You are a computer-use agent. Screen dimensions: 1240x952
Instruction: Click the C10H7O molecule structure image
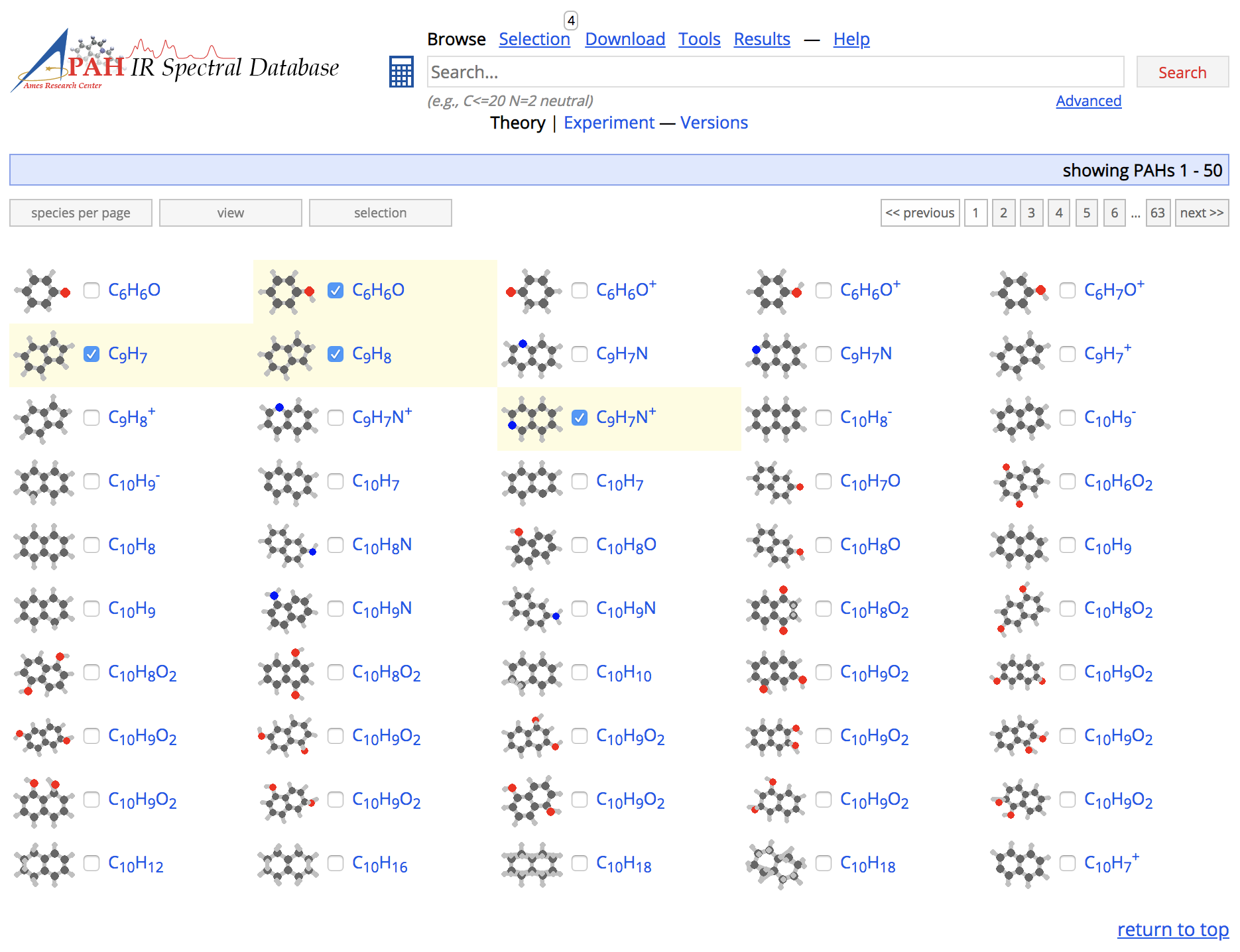(x=776, y=482)
